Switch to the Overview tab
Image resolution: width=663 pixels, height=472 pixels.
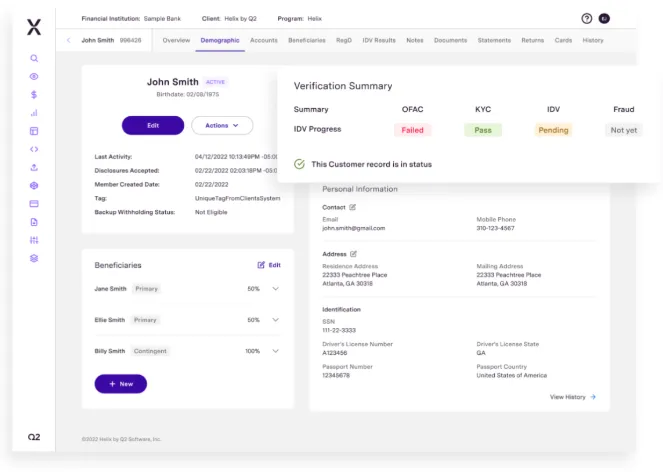point(176,40)
